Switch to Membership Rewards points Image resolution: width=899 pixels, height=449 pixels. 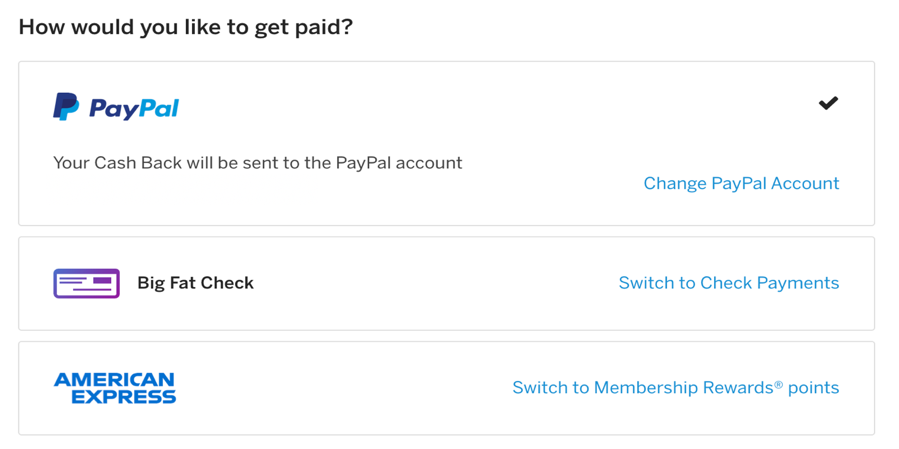pos(675,387)
